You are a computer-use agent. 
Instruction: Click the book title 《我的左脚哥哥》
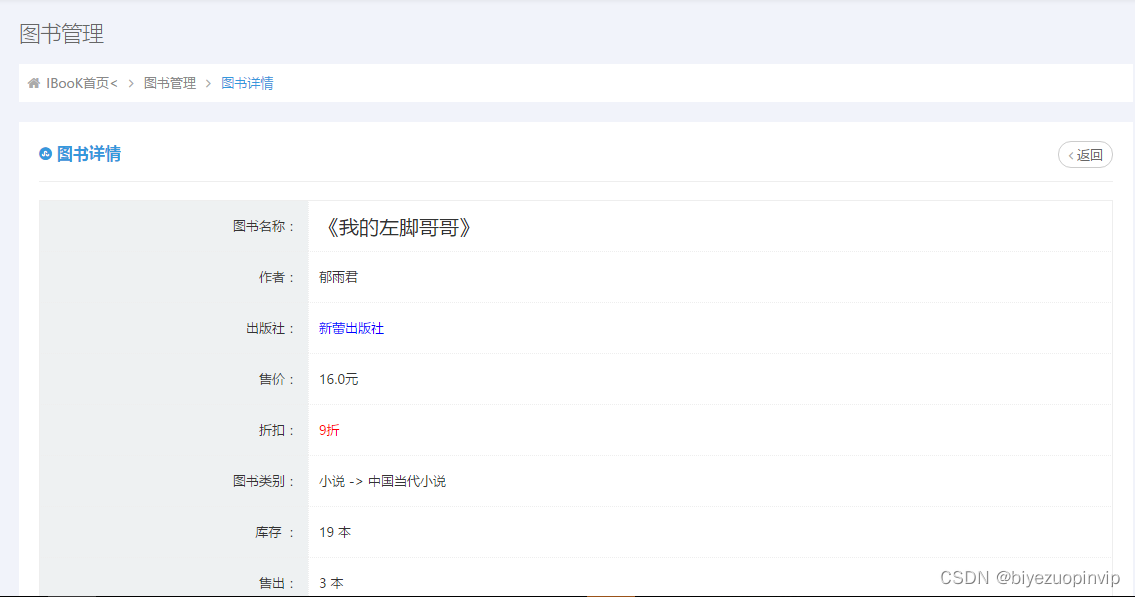(397, 228)
